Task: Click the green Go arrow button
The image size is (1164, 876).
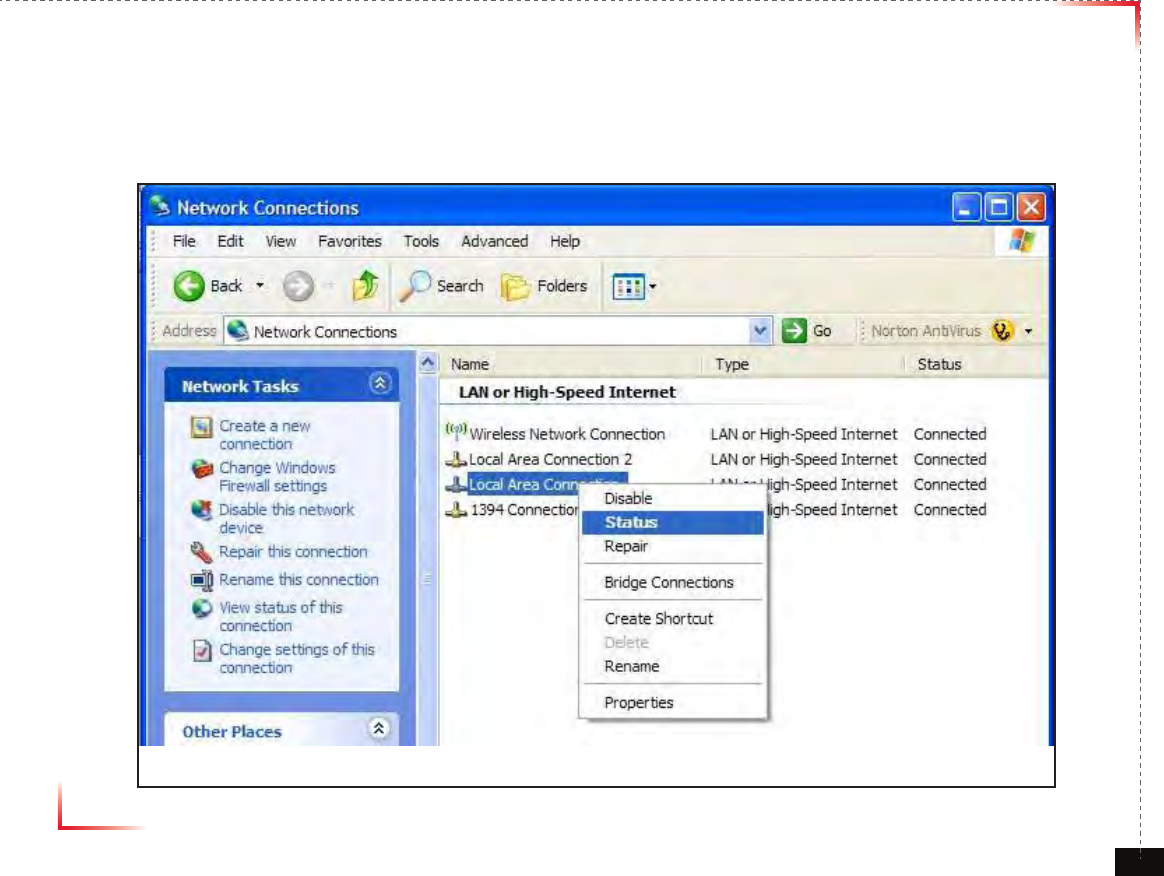Action: tap(794, 330)
